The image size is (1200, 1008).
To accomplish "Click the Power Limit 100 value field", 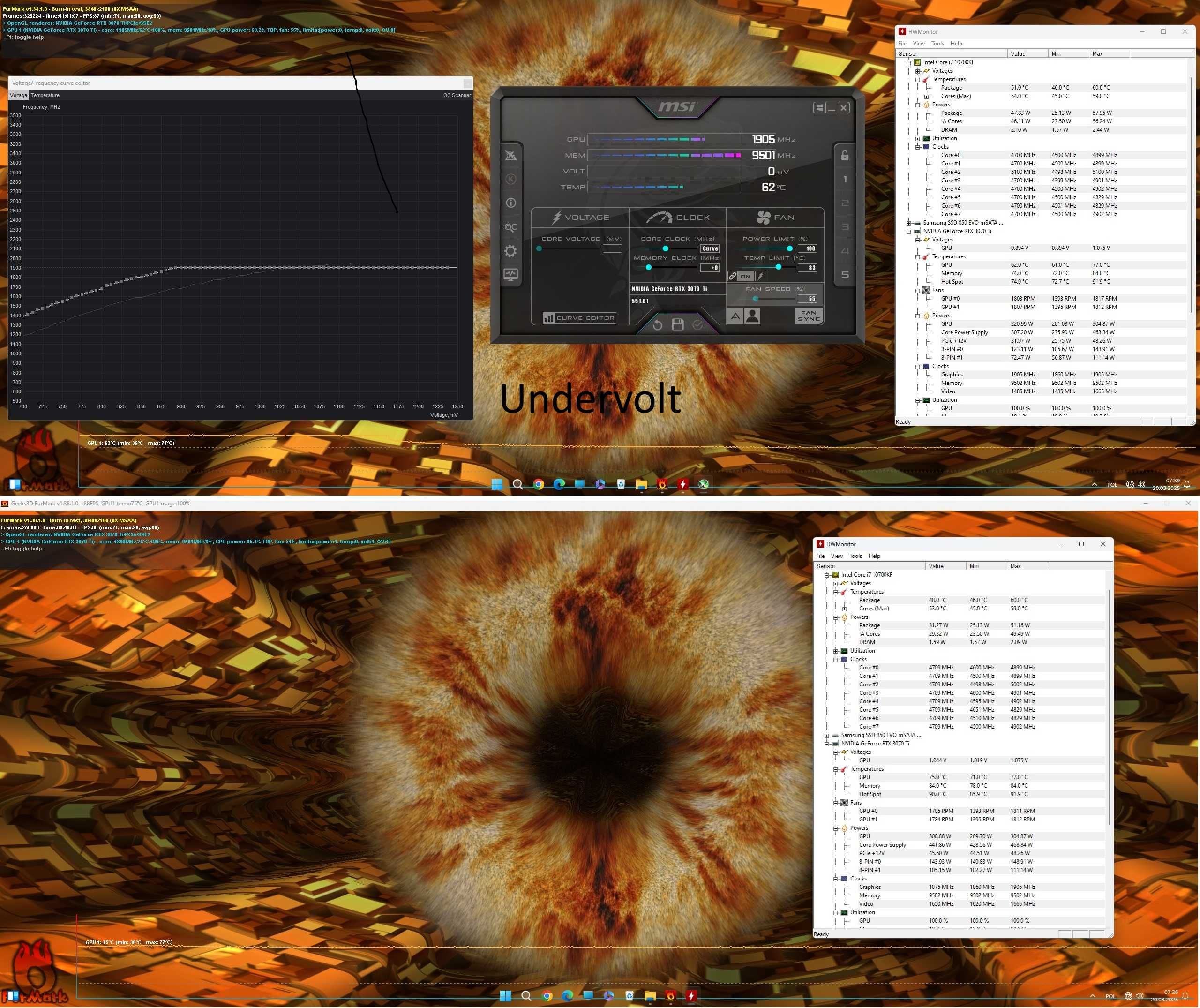I will (808, 248).
